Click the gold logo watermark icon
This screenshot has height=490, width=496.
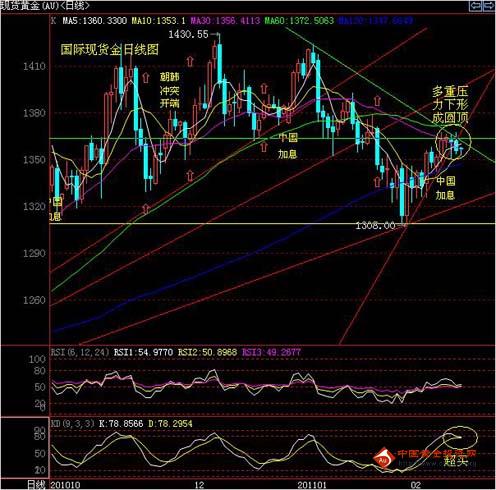pyautogui.click(x=383, y=458)
